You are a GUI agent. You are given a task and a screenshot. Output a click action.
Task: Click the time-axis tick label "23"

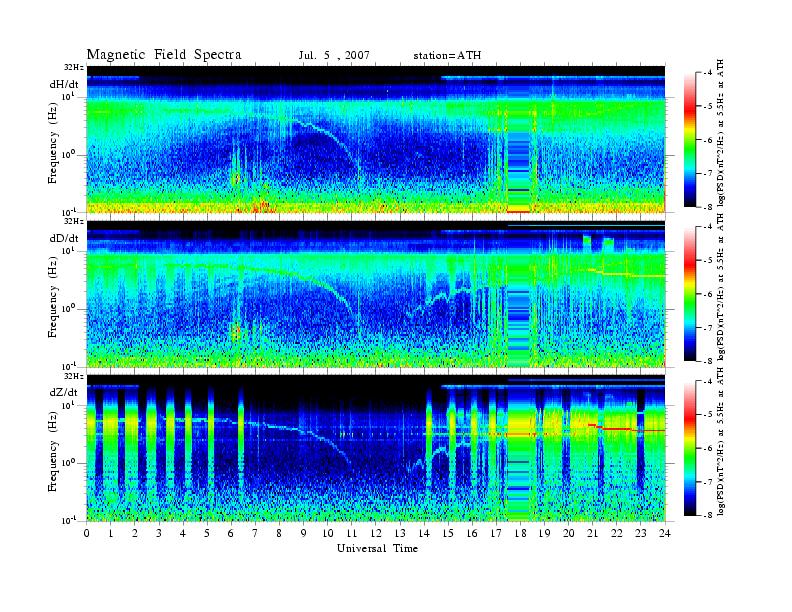pyautogui.click(x=641, y=533)
